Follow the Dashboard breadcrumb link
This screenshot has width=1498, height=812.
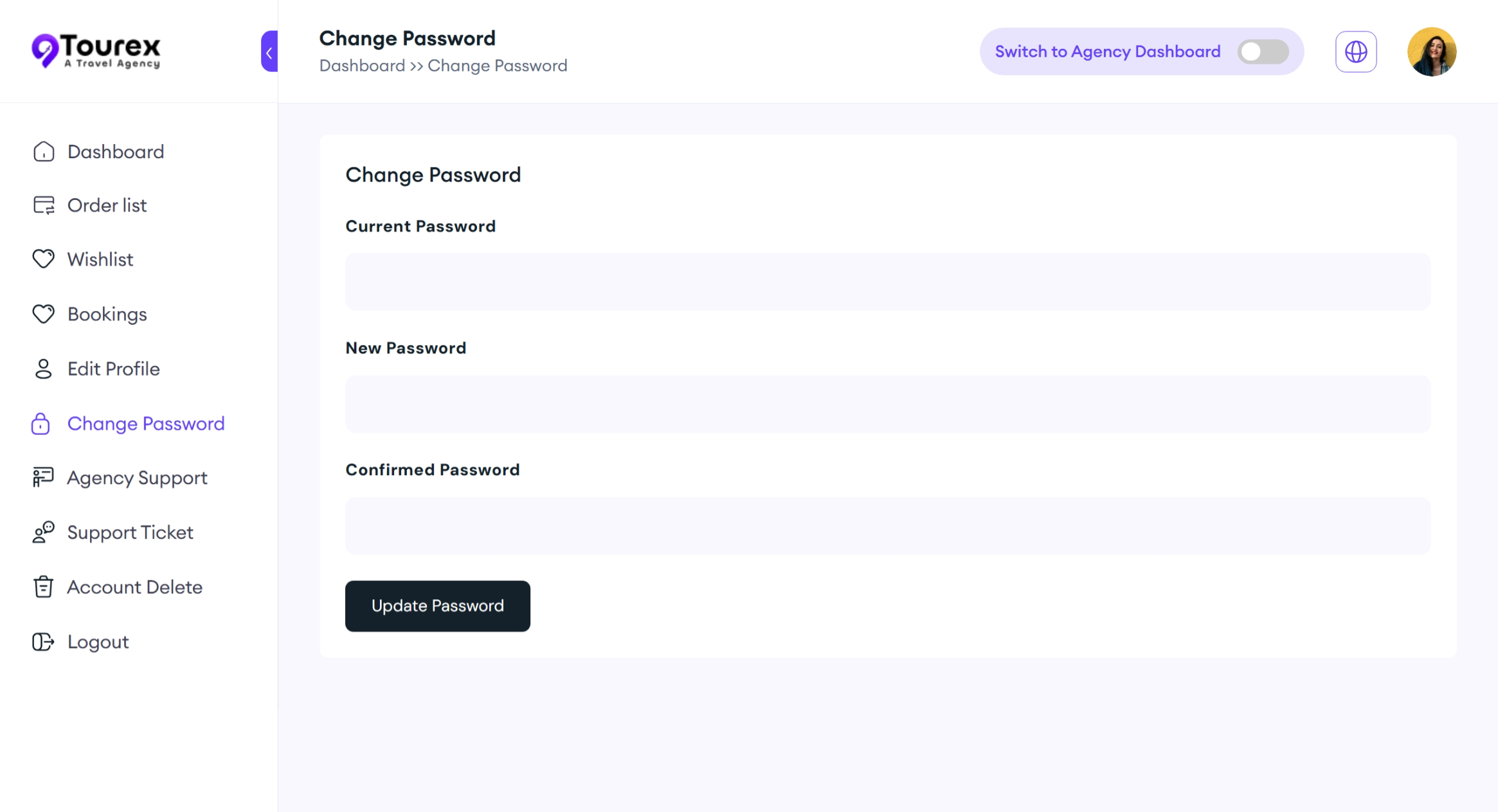tap(362, 66)
